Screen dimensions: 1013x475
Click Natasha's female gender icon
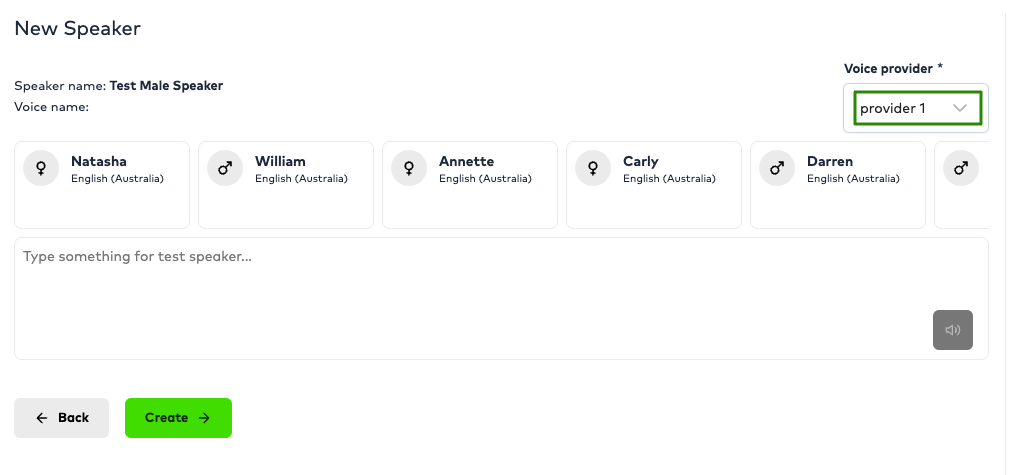(41, 168)
